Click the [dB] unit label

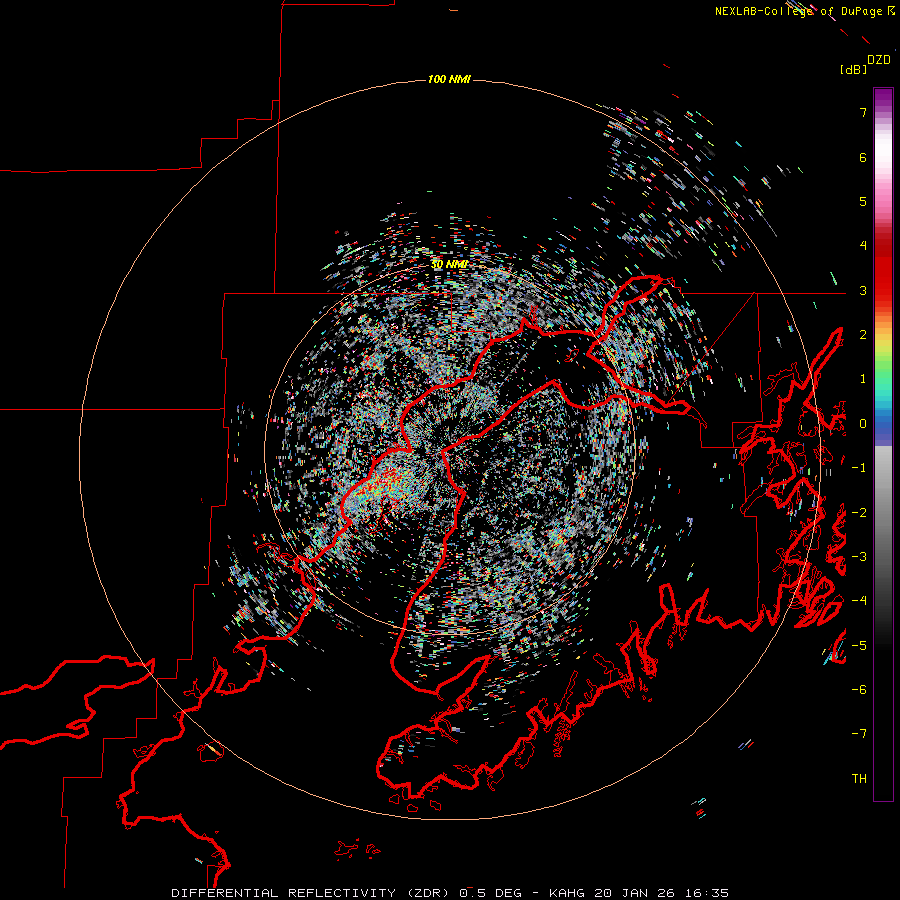[854, 69]
